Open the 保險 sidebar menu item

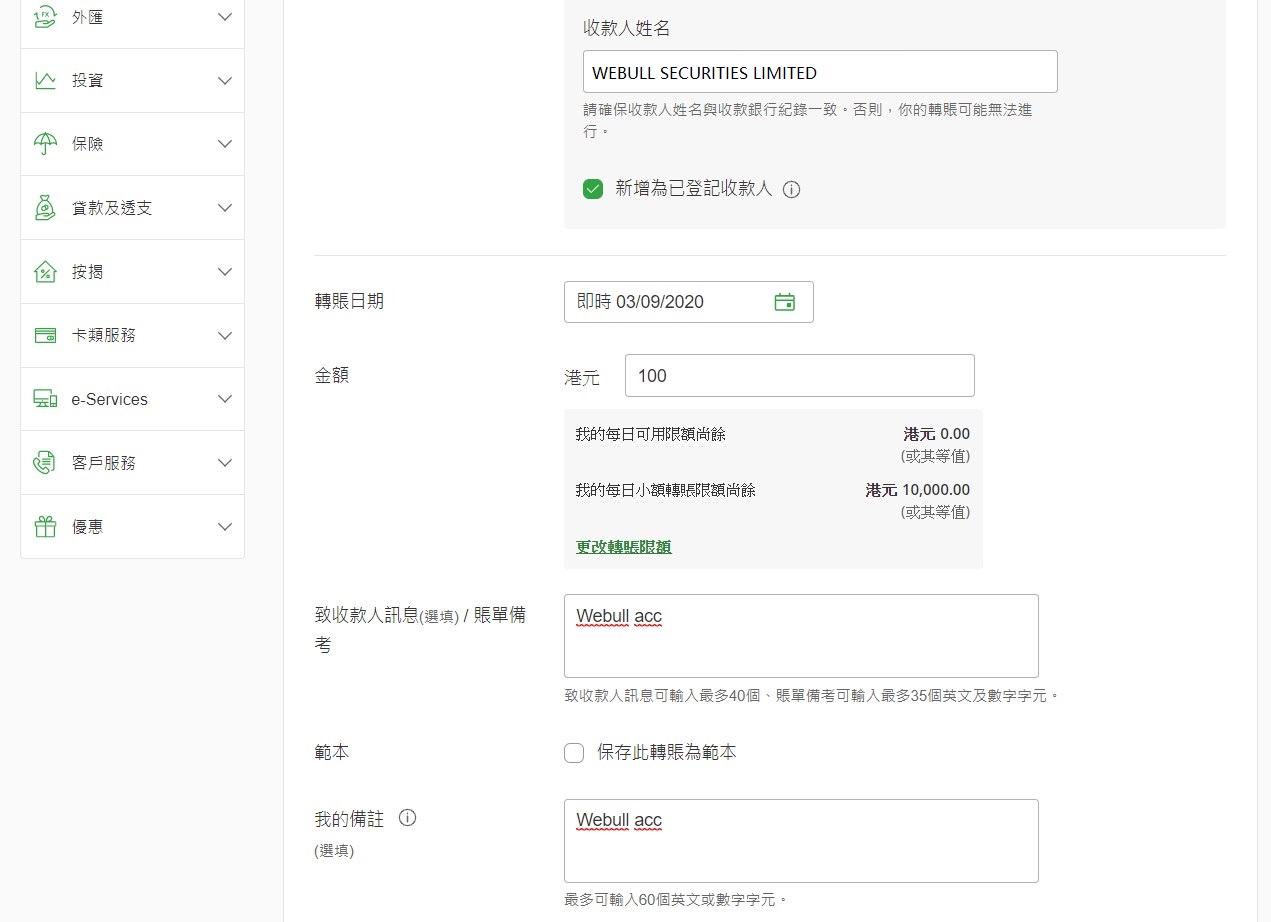pyautogui.click(x=132, y=144)
